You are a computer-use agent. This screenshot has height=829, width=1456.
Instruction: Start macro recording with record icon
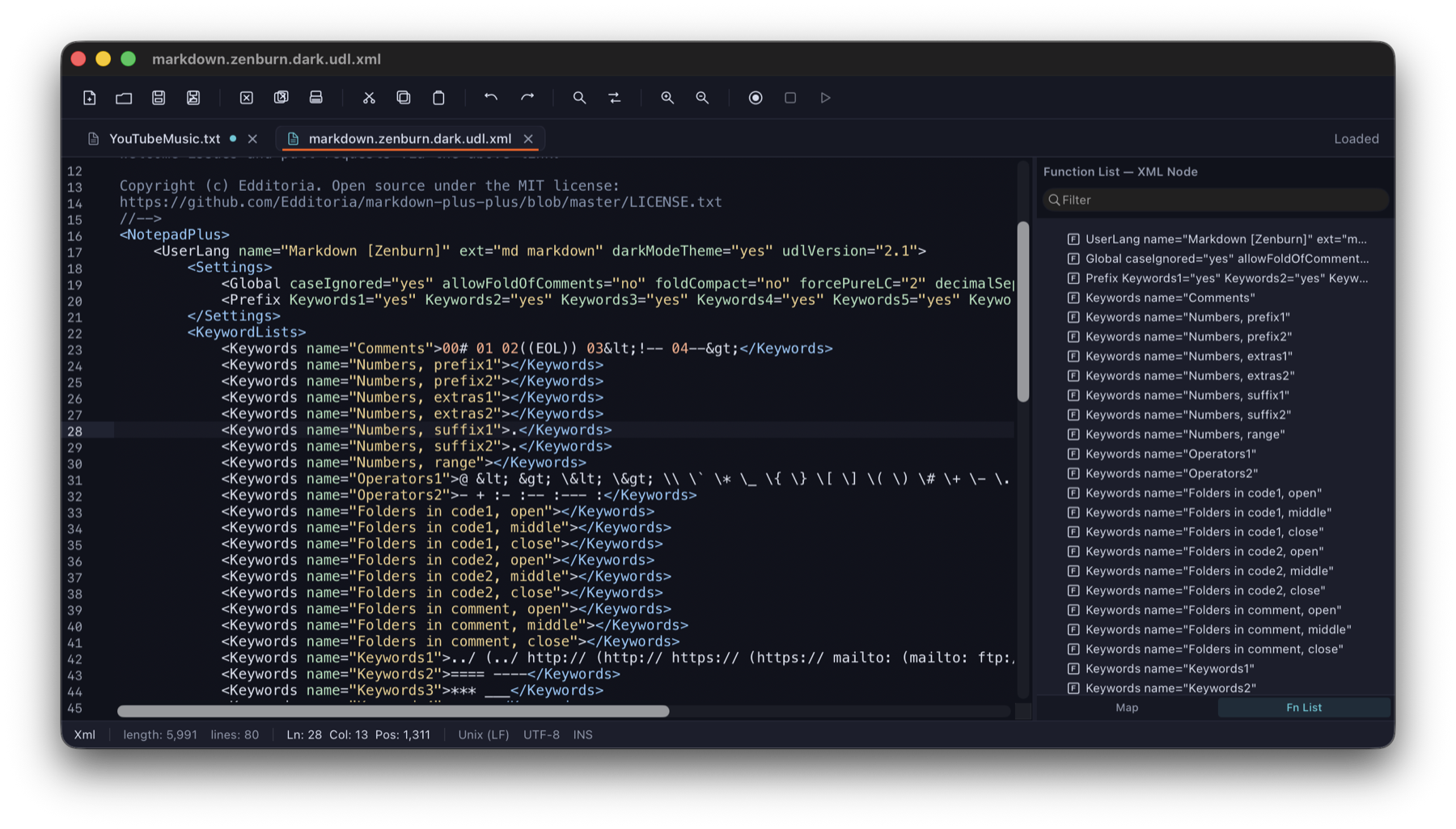click(x=756, y=98)
